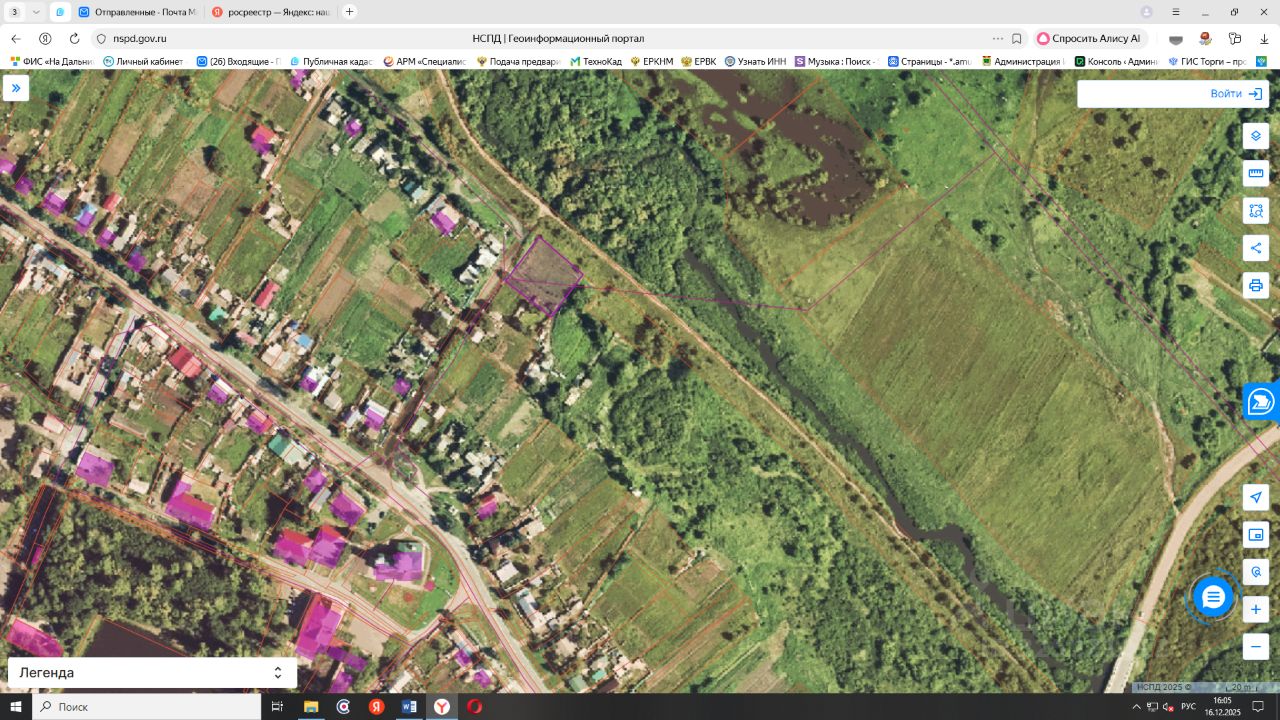Open the АРМ «Специалист bookmark
This screenshot has width=1280, height=720.
click(x=425, y=61)
